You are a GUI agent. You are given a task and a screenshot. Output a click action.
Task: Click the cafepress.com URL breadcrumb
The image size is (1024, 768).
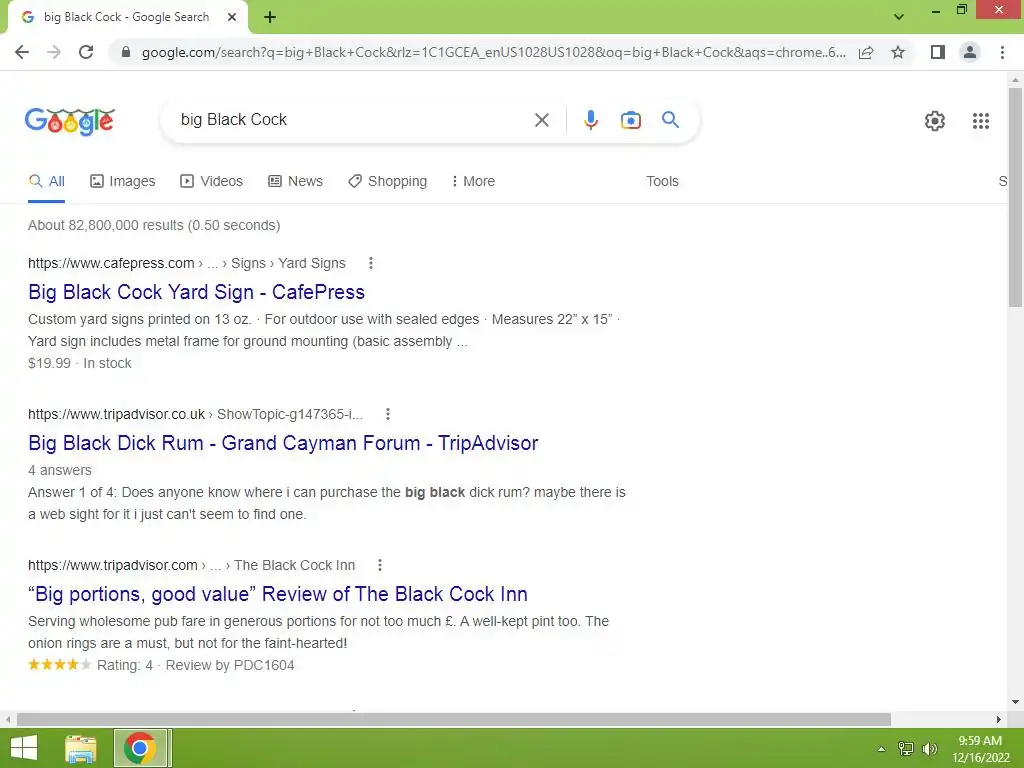187,263
